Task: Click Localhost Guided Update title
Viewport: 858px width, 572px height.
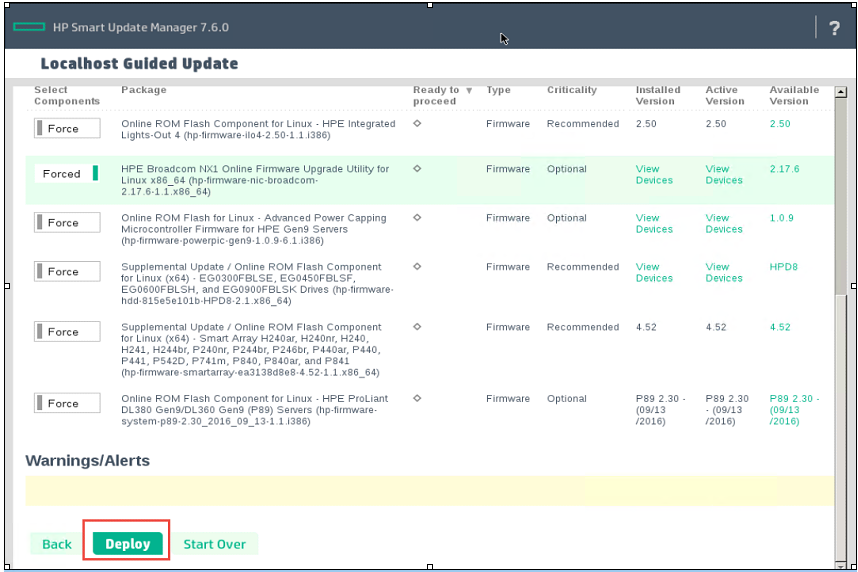Action: (140, 63)
